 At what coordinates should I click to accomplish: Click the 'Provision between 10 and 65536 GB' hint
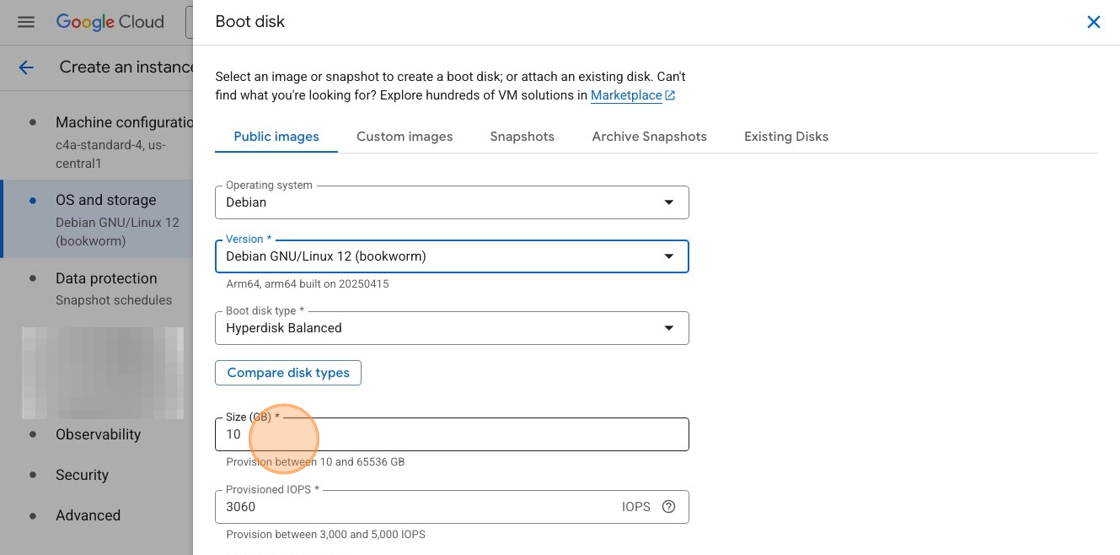click(315, 462)
